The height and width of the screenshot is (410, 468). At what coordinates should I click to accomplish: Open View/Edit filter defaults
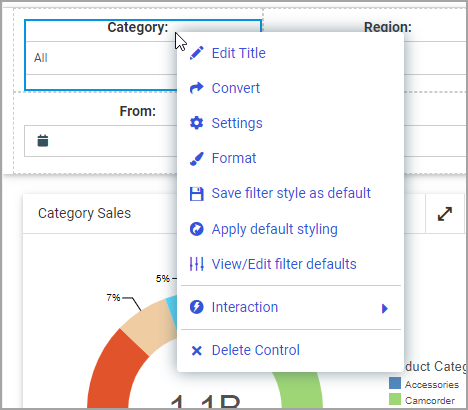(284, 264)
